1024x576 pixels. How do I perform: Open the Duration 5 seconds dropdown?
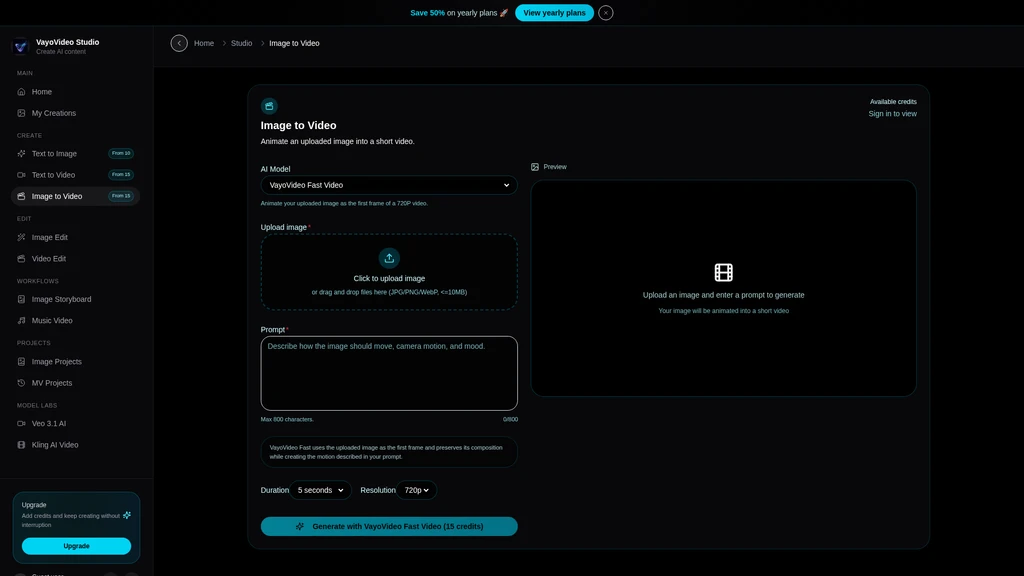coord(321,490)
